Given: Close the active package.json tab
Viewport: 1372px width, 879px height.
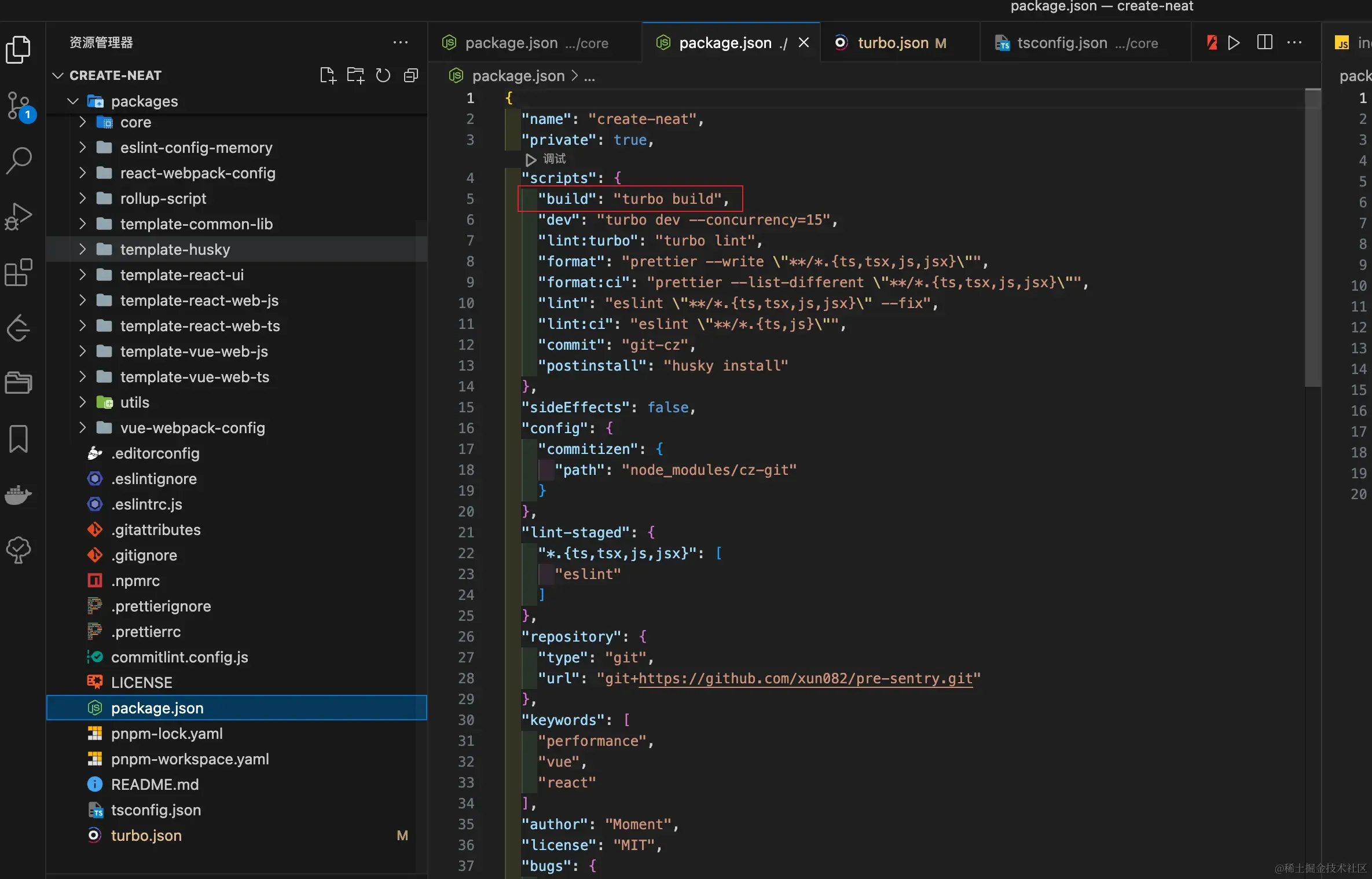Looking at the screenshot, I should [x=804, y=42].
